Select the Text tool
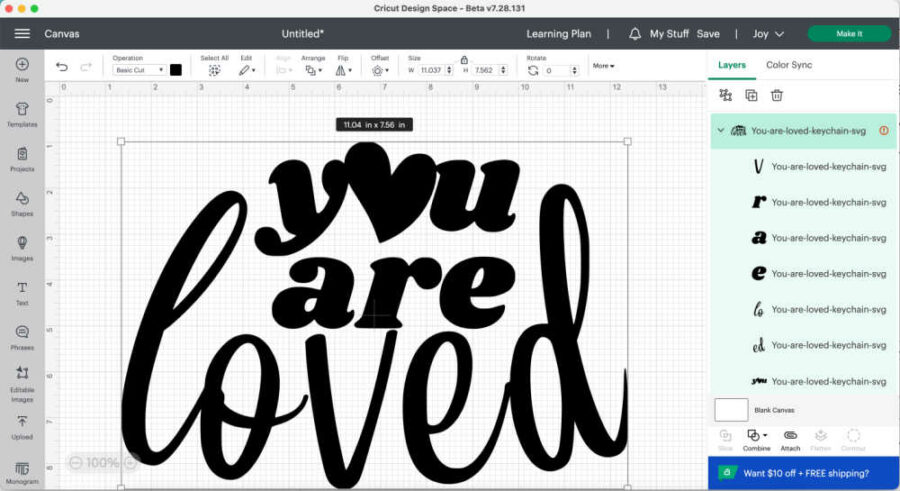900x491 pixels. pos(22,291)
